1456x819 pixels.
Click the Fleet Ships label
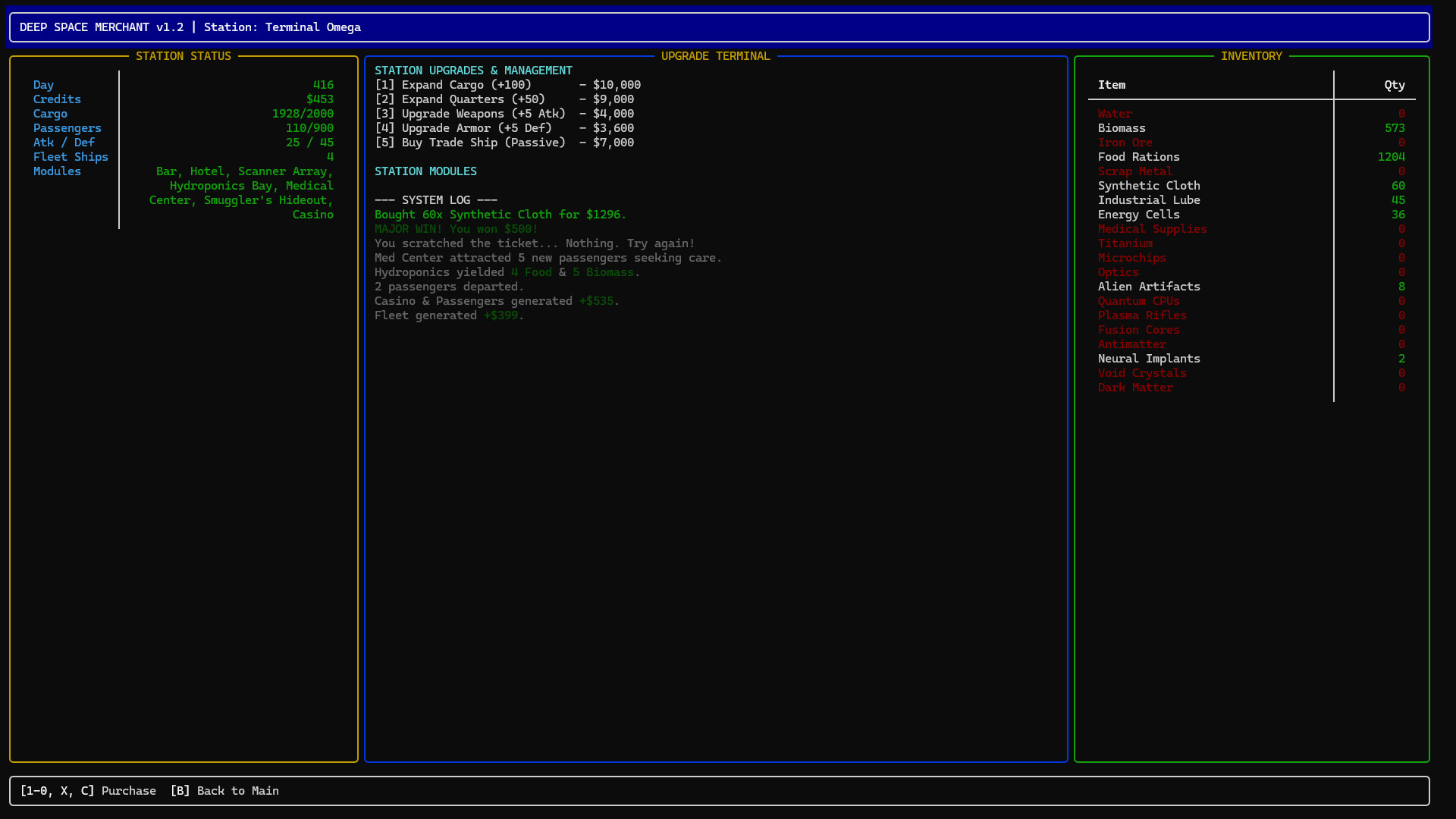pyautogui.click(x=71, y=156)
